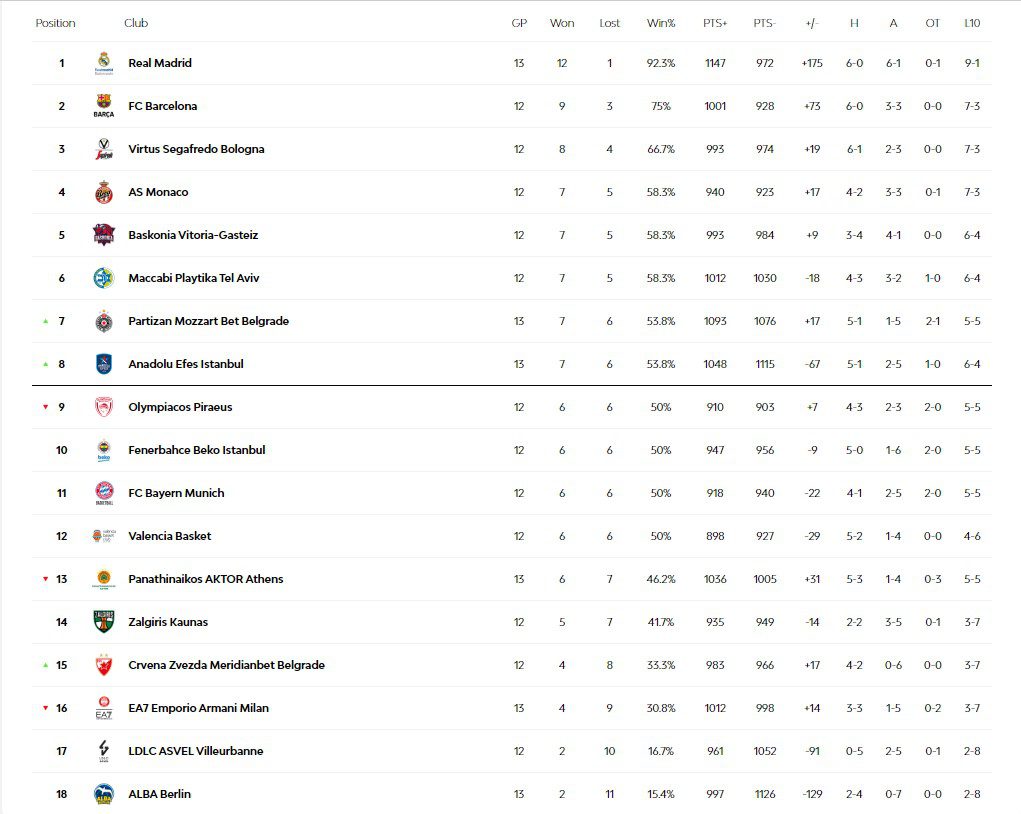Click the Virtus Segafredo Bologna logo
Image resolution: width=1021 pixels, height=814 pixels.
[x=104, y=149]
